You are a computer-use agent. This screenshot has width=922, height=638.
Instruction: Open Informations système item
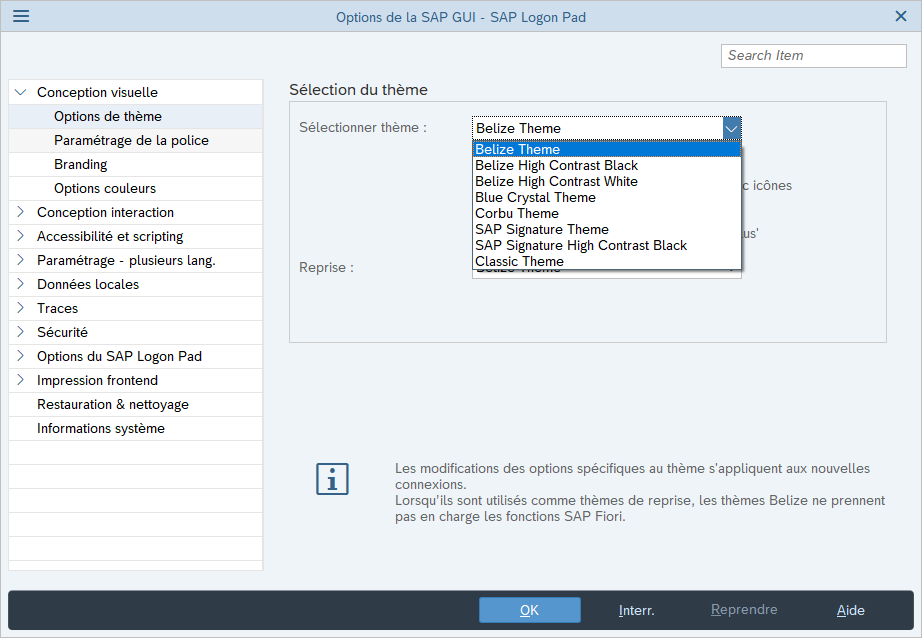(x=136, y=429)
